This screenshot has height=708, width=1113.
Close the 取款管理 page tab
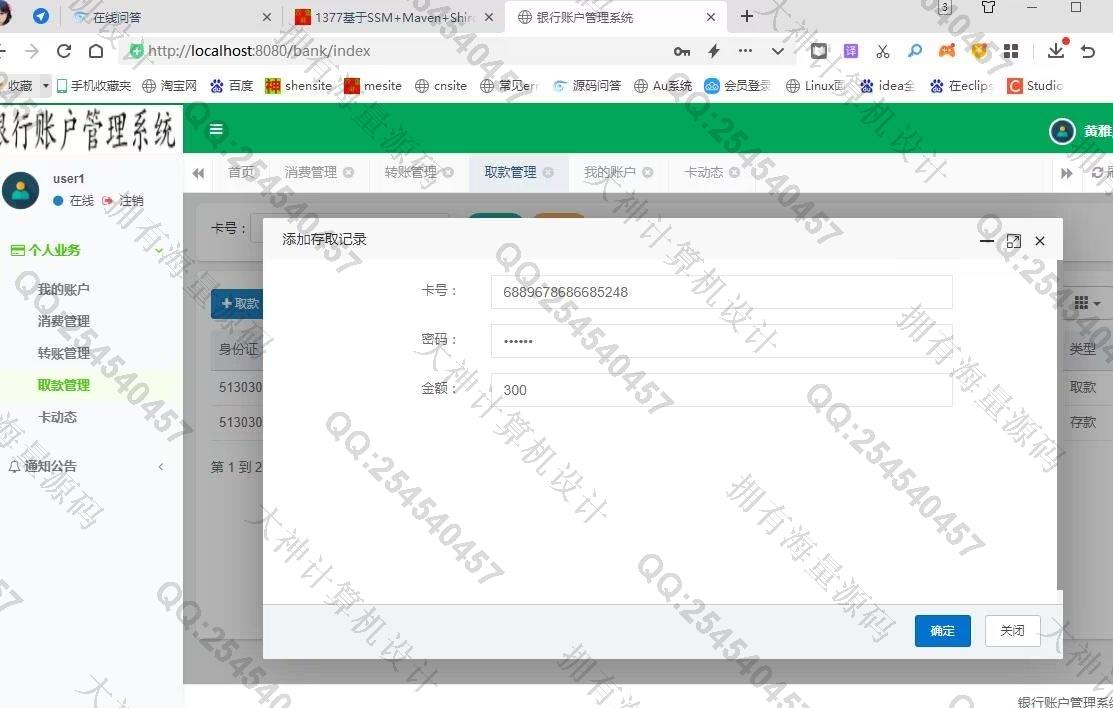(548, 173)
